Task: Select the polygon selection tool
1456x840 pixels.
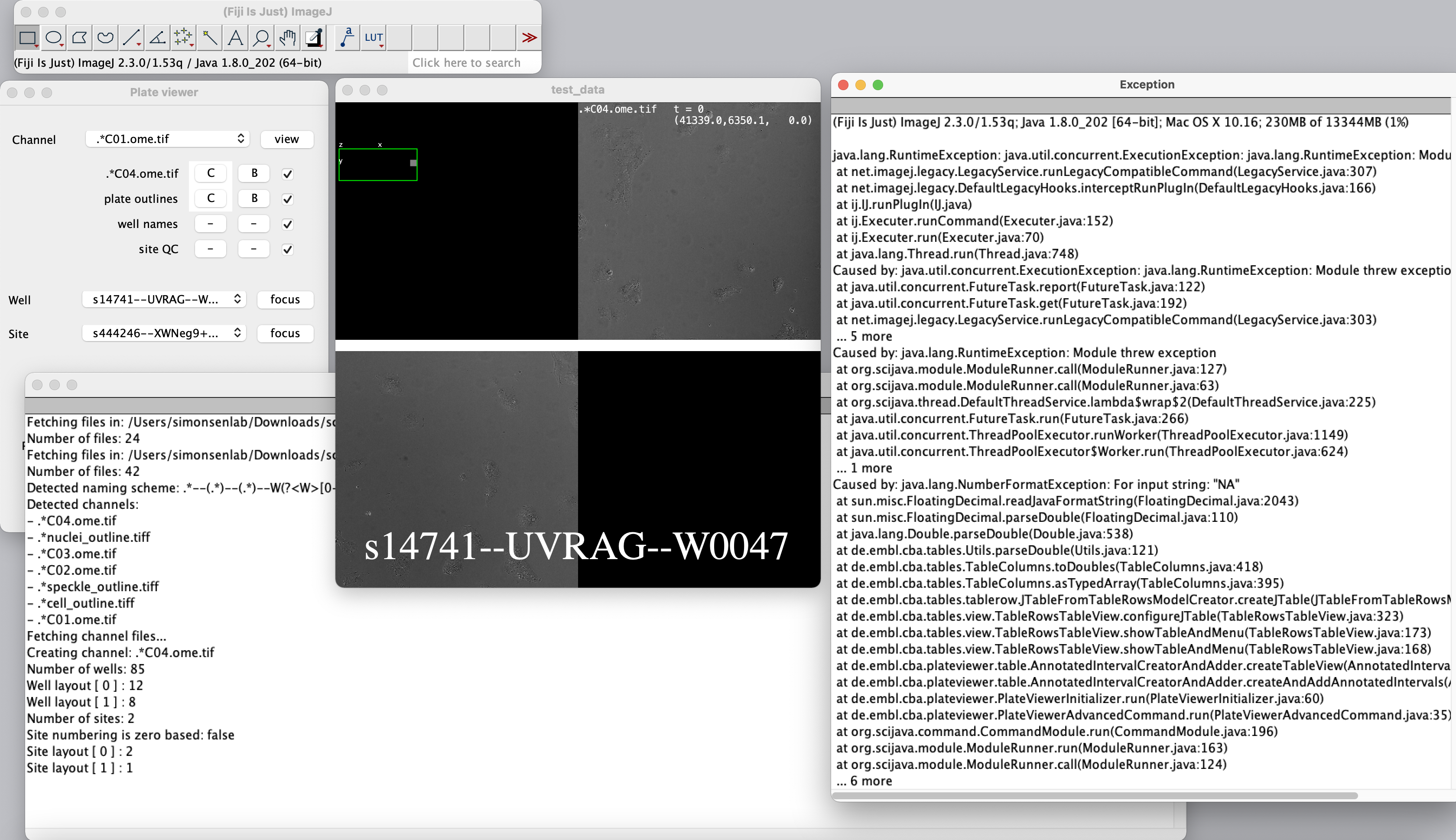Action: tap(80, 38)
